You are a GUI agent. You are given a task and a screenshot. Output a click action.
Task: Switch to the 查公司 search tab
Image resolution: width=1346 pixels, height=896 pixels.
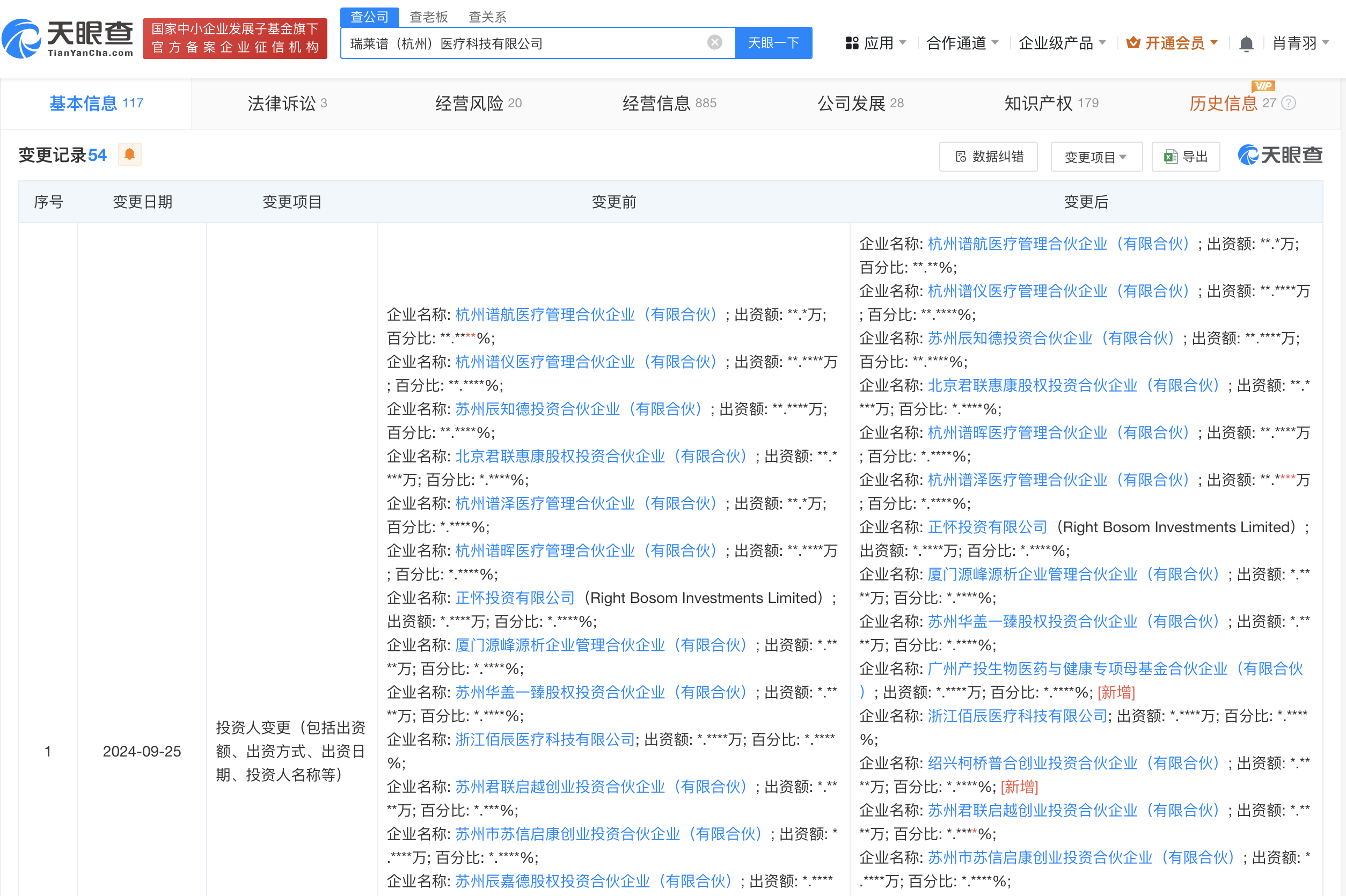(x=369, y=17)
